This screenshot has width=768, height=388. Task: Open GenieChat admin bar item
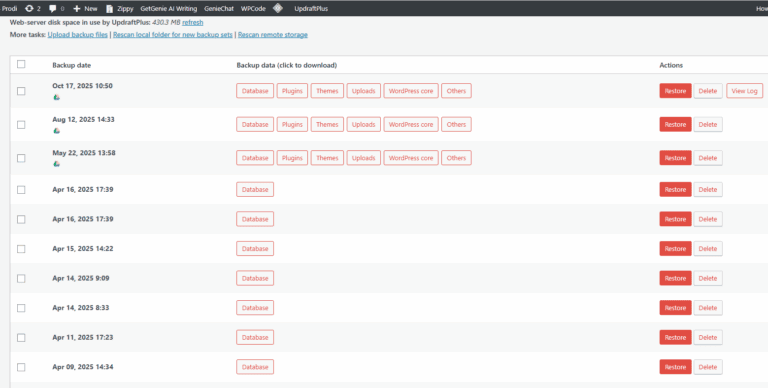(x=219, y=8)
